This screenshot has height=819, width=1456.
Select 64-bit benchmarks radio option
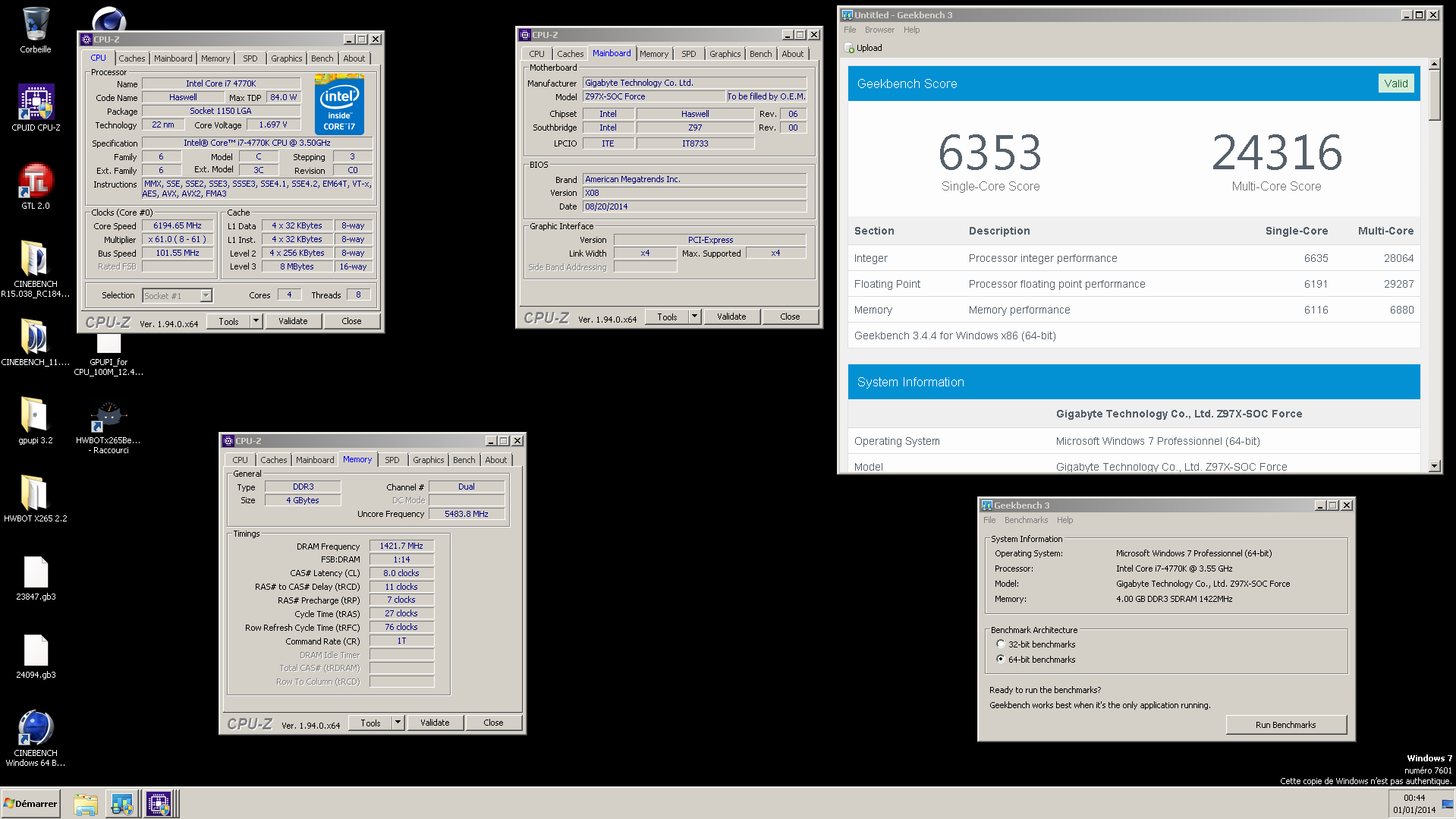1000,659
